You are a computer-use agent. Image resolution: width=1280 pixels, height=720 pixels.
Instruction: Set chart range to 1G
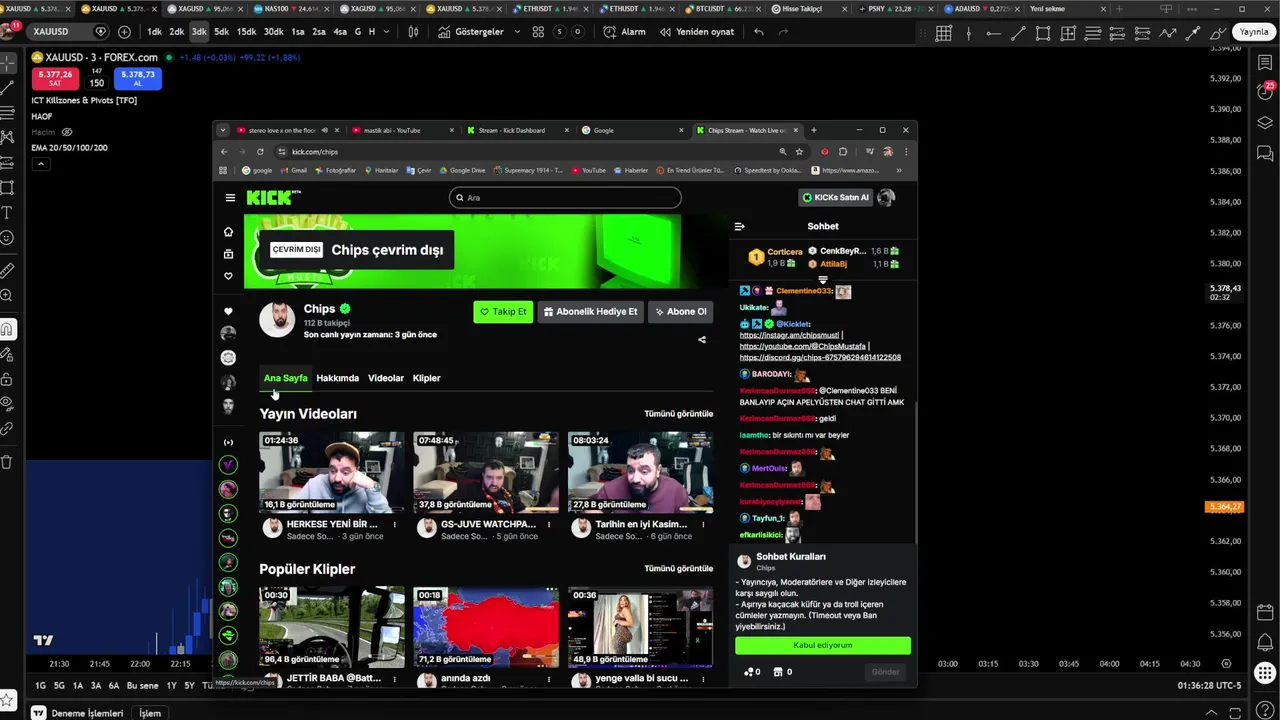click(40, 686)
